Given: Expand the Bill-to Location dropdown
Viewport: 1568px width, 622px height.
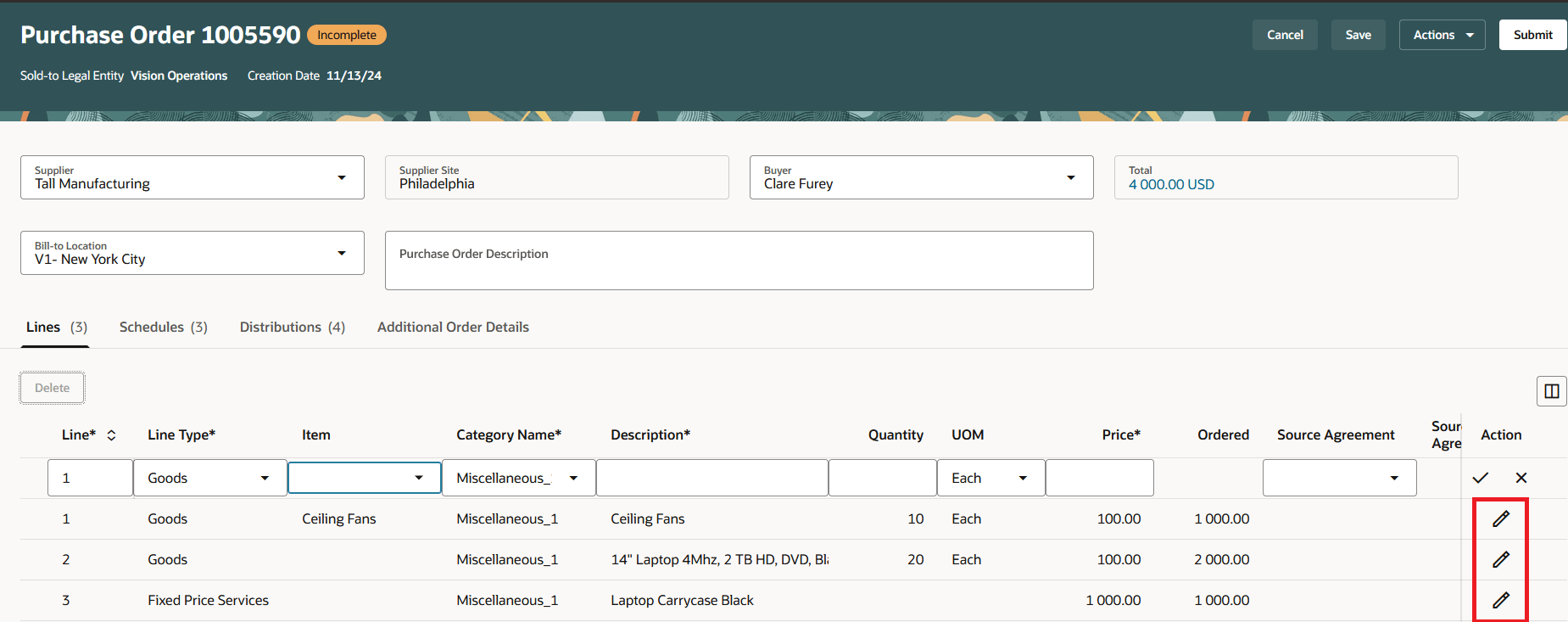Looking at the screenshot, I should point(342,253).
